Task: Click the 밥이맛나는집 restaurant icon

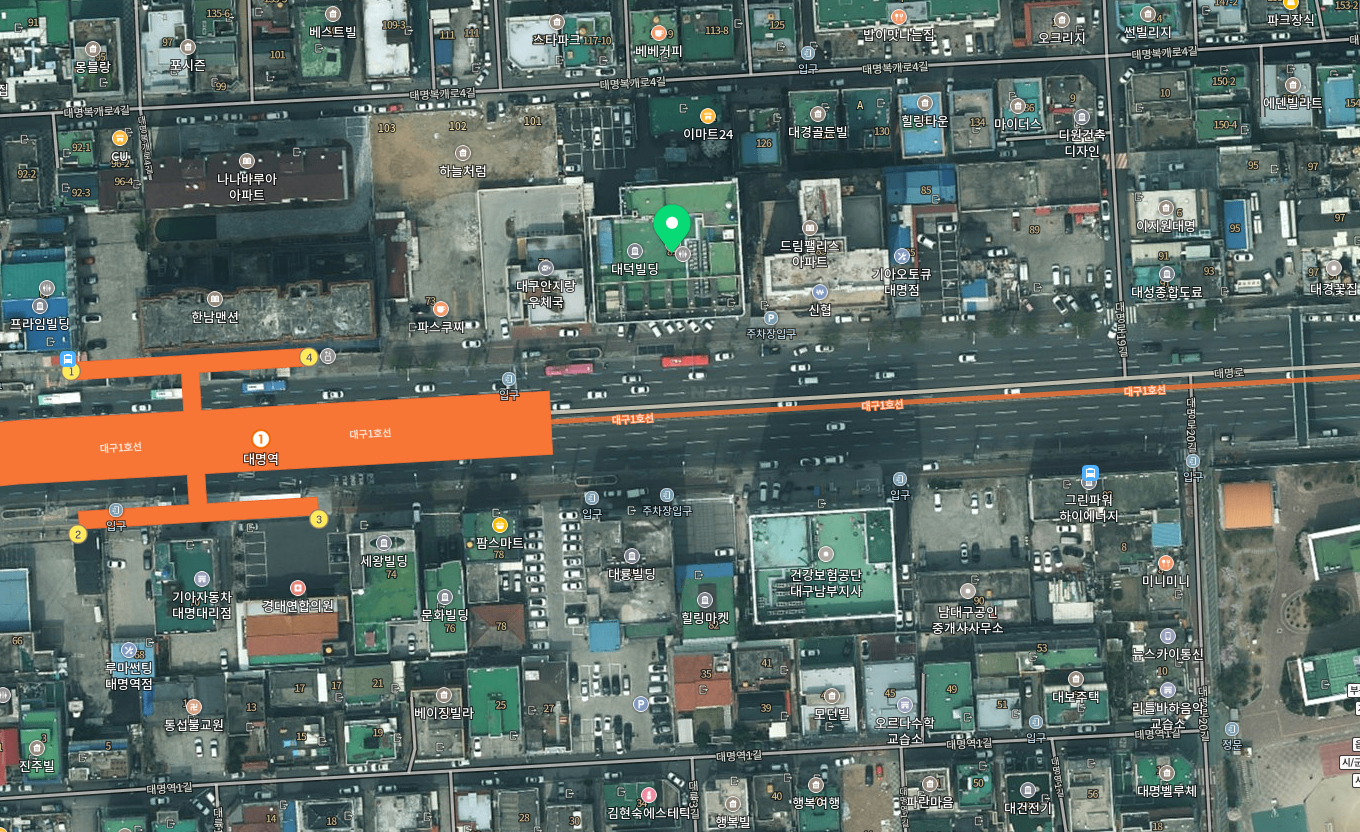Action: [898, 16]
